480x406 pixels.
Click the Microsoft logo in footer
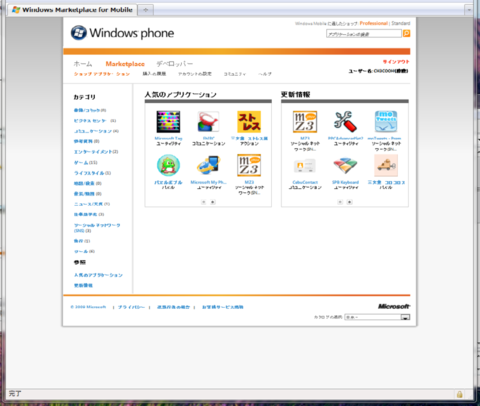point(394,306)
